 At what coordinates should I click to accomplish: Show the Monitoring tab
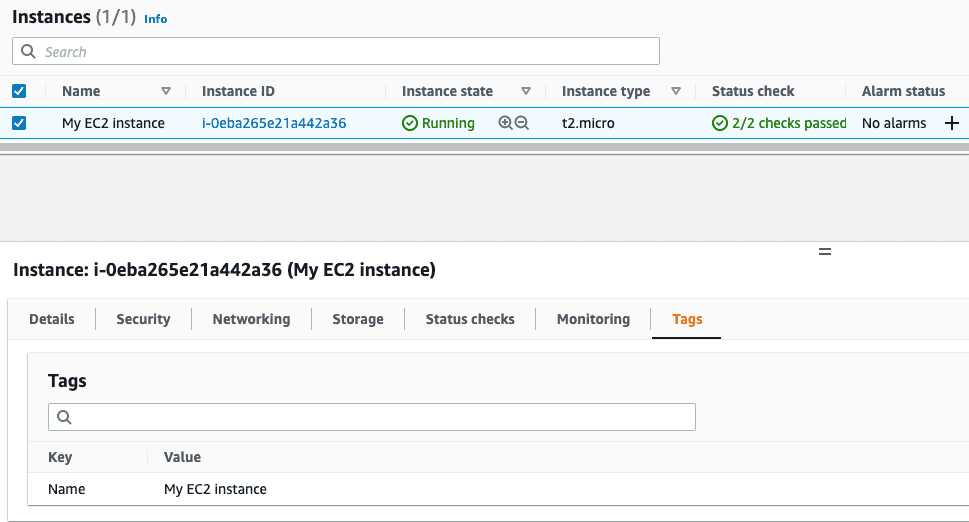point(593,319)
